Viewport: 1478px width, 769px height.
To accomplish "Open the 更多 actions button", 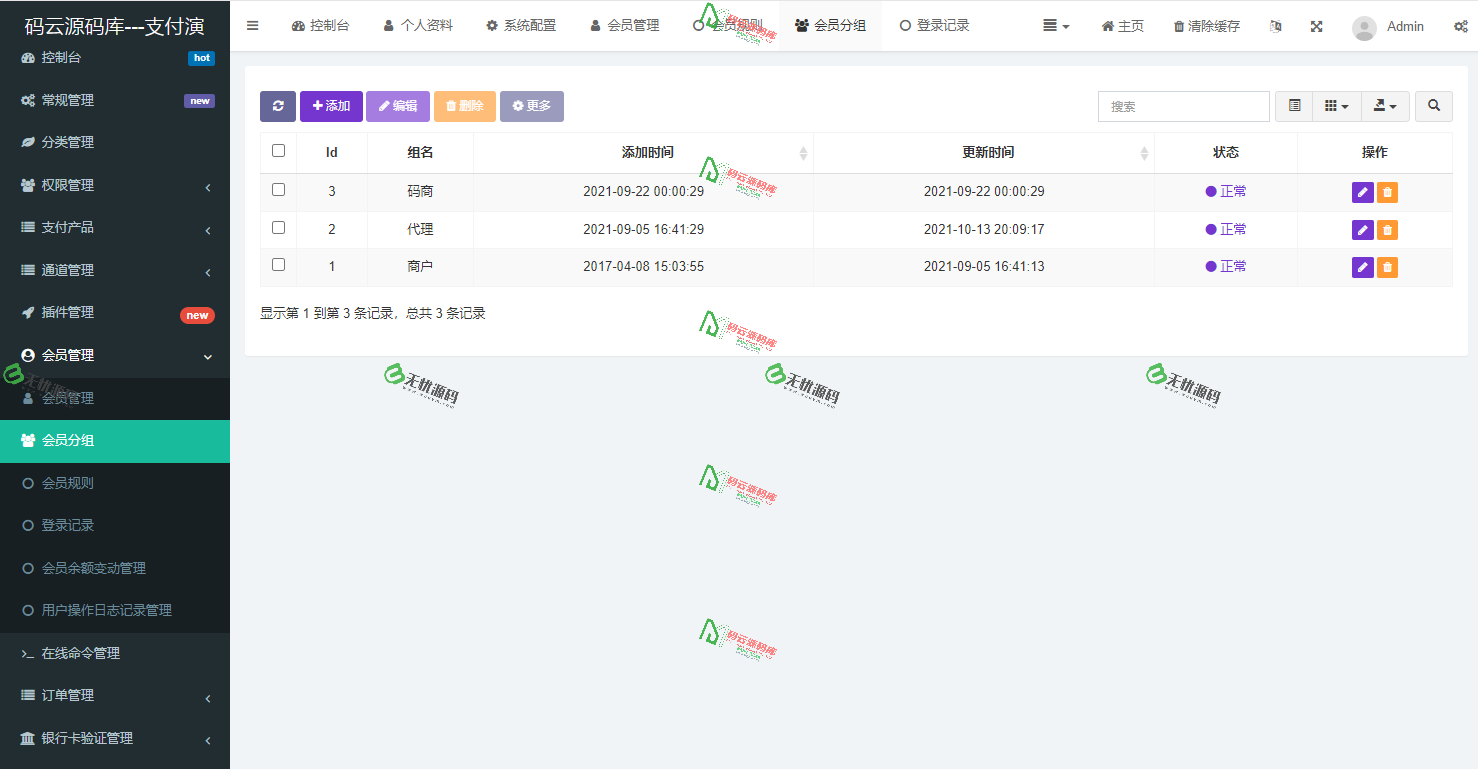I will click(531, 106).
